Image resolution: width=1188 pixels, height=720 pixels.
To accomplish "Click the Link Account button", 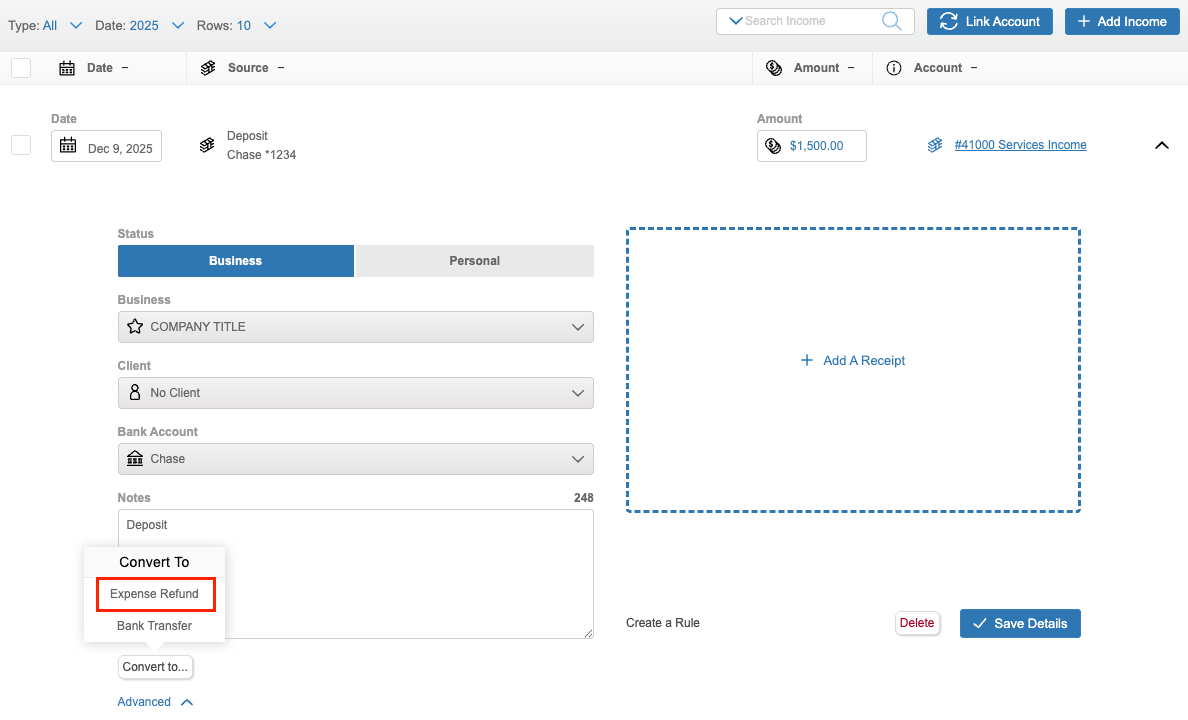I will [989, 21].
